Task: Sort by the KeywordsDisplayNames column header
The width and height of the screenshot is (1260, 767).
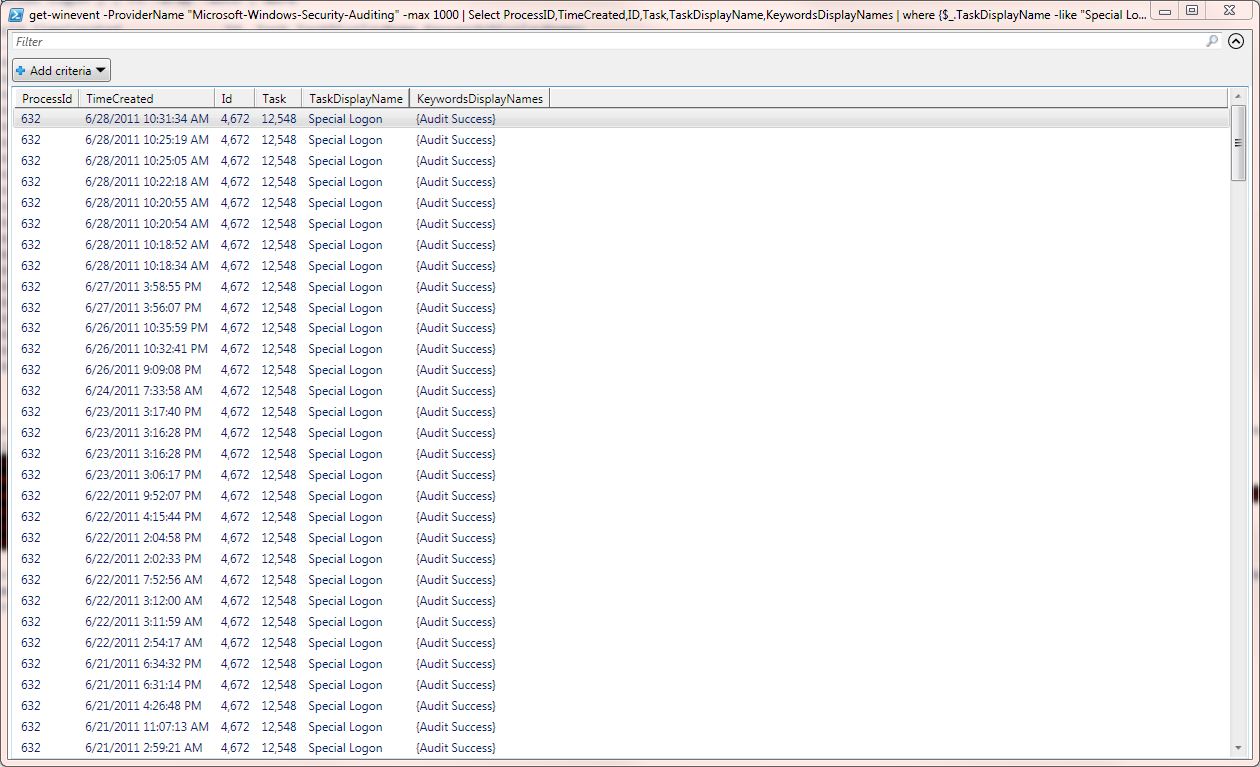Action: (482, 97)
